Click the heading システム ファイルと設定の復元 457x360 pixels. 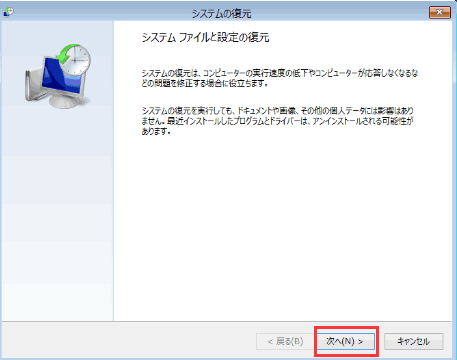click(x=205, y=38)
